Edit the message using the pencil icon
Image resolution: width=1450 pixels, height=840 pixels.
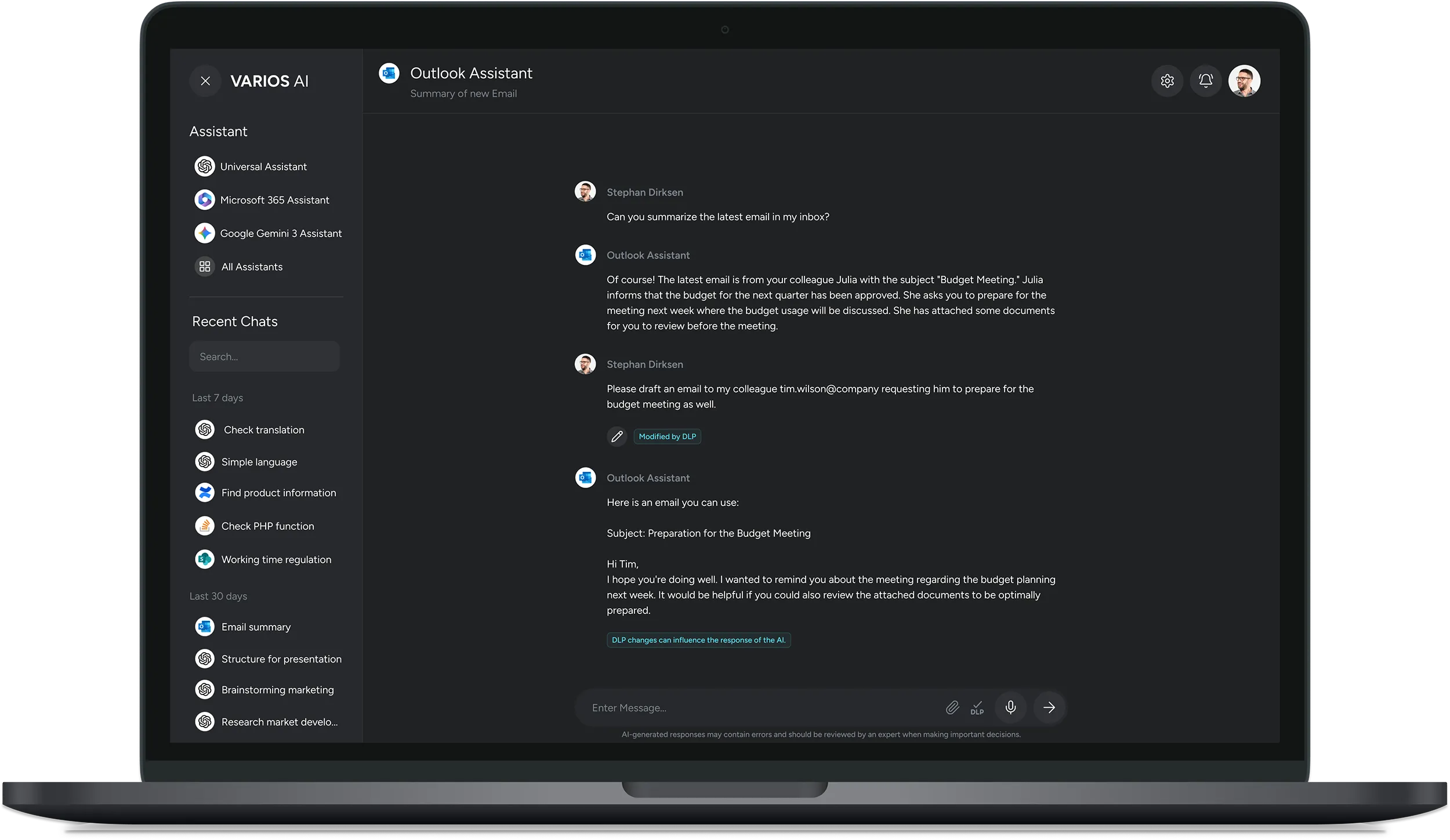(x=617, y=437)
